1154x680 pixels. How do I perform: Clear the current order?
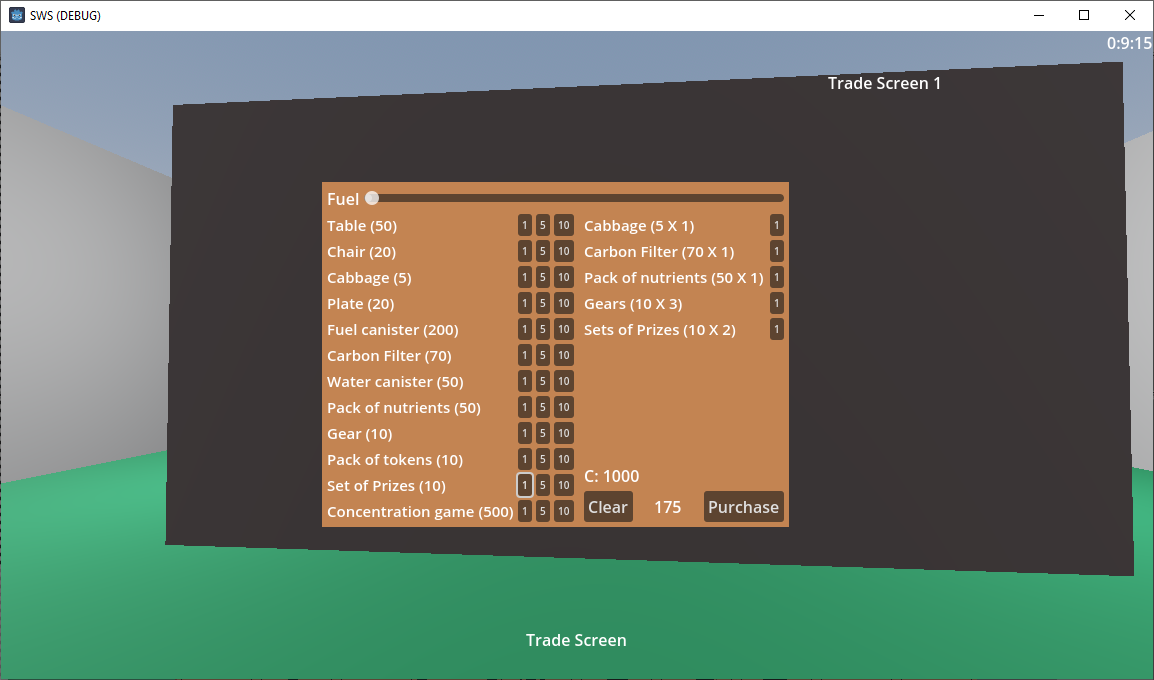tap(608, 507)
